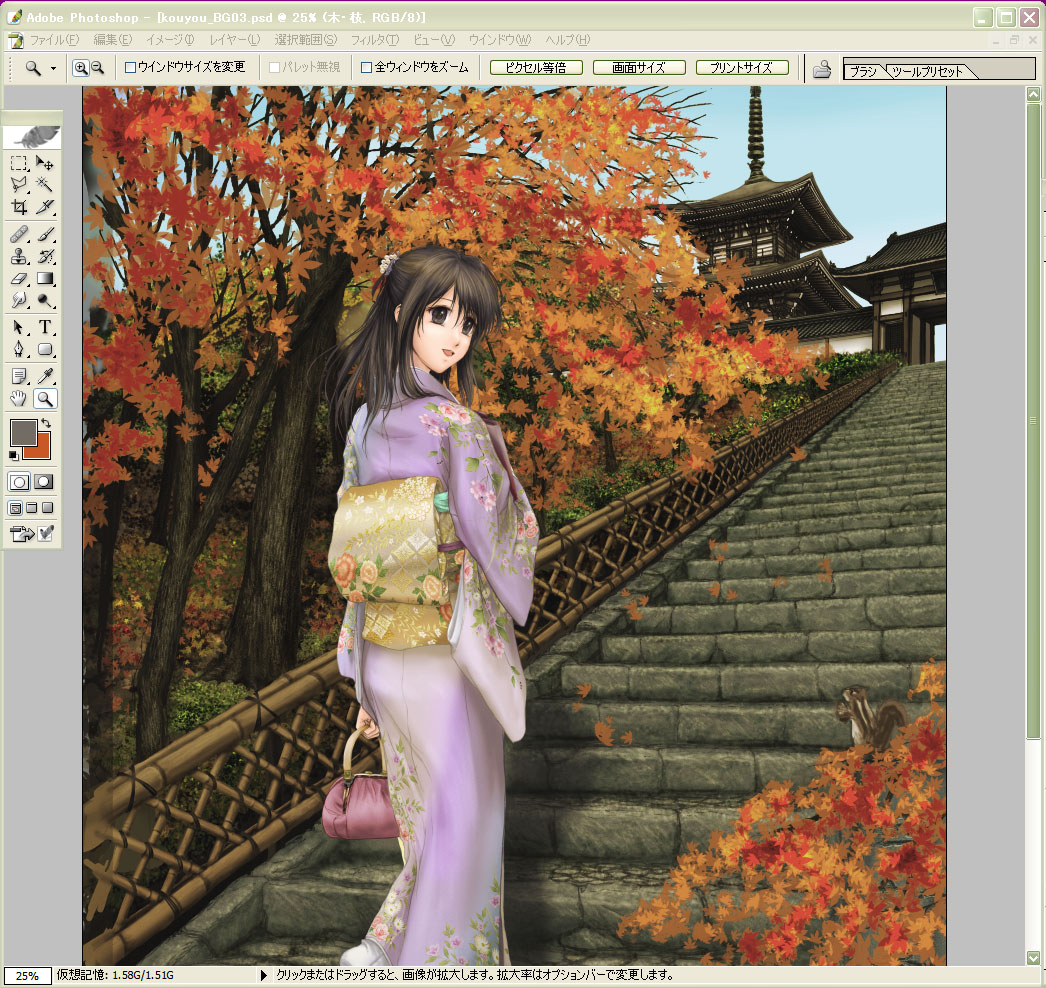Click the feather logo atop the toolbox
The height and width of the screenshot is (988, 1046).
point(32,137)
